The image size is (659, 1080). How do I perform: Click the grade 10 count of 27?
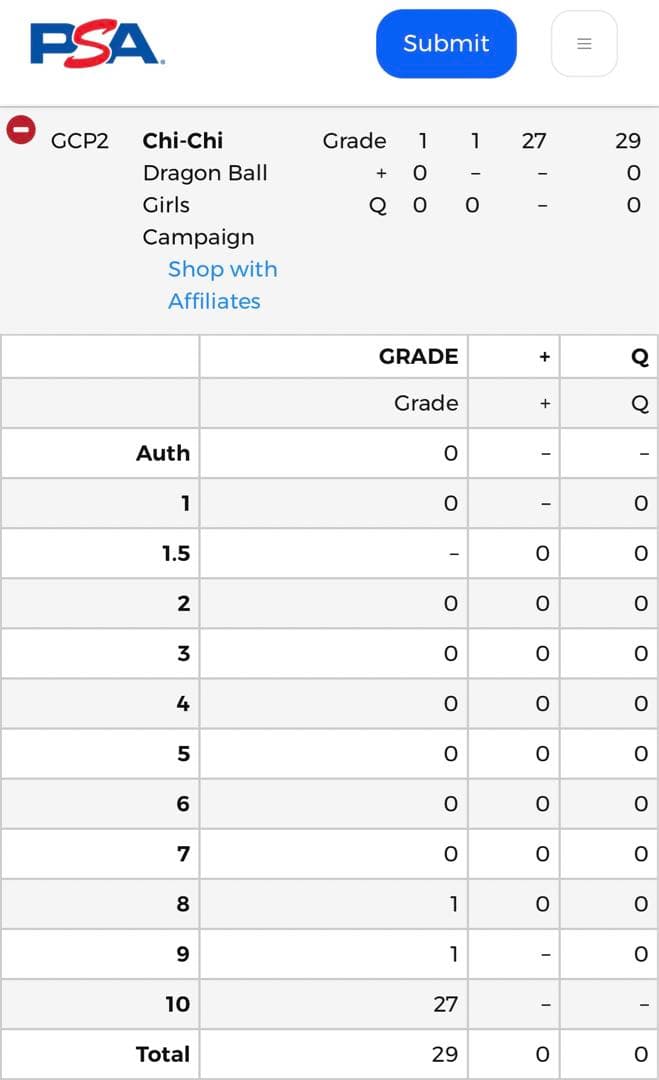click(445, 1004)
